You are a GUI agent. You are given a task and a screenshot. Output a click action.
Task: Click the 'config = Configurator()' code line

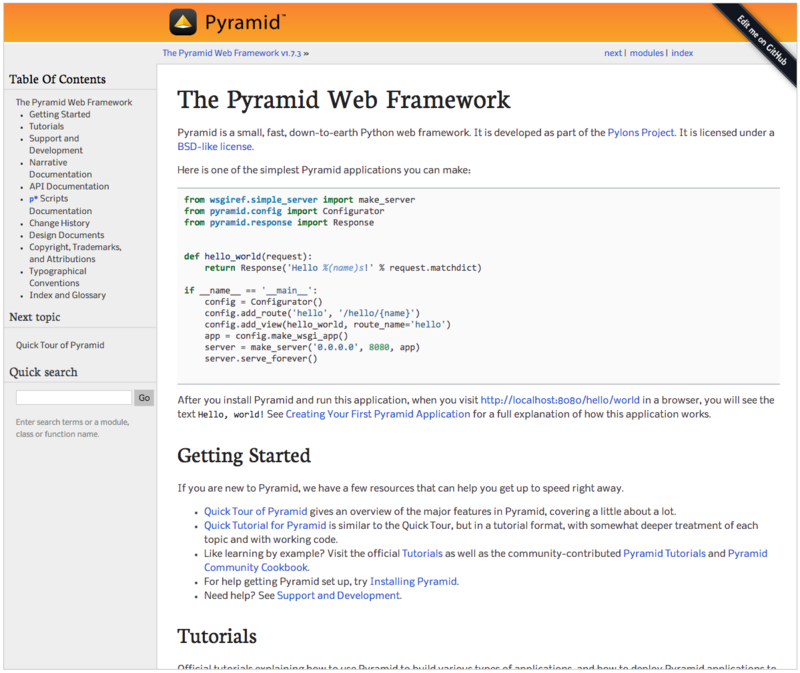point(263,302)
